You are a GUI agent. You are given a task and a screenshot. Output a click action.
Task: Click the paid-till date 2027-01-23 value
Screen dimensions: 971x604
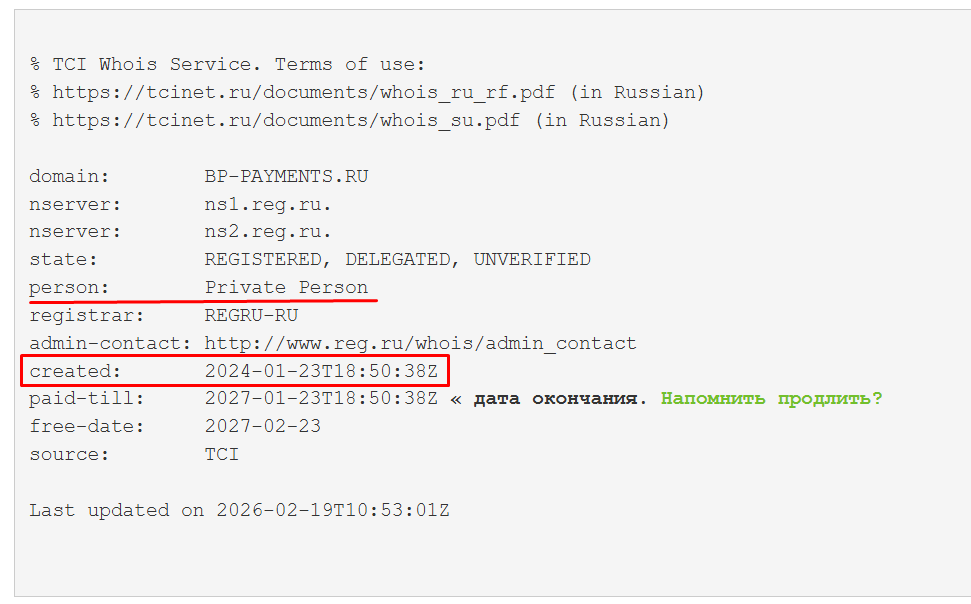321,399
